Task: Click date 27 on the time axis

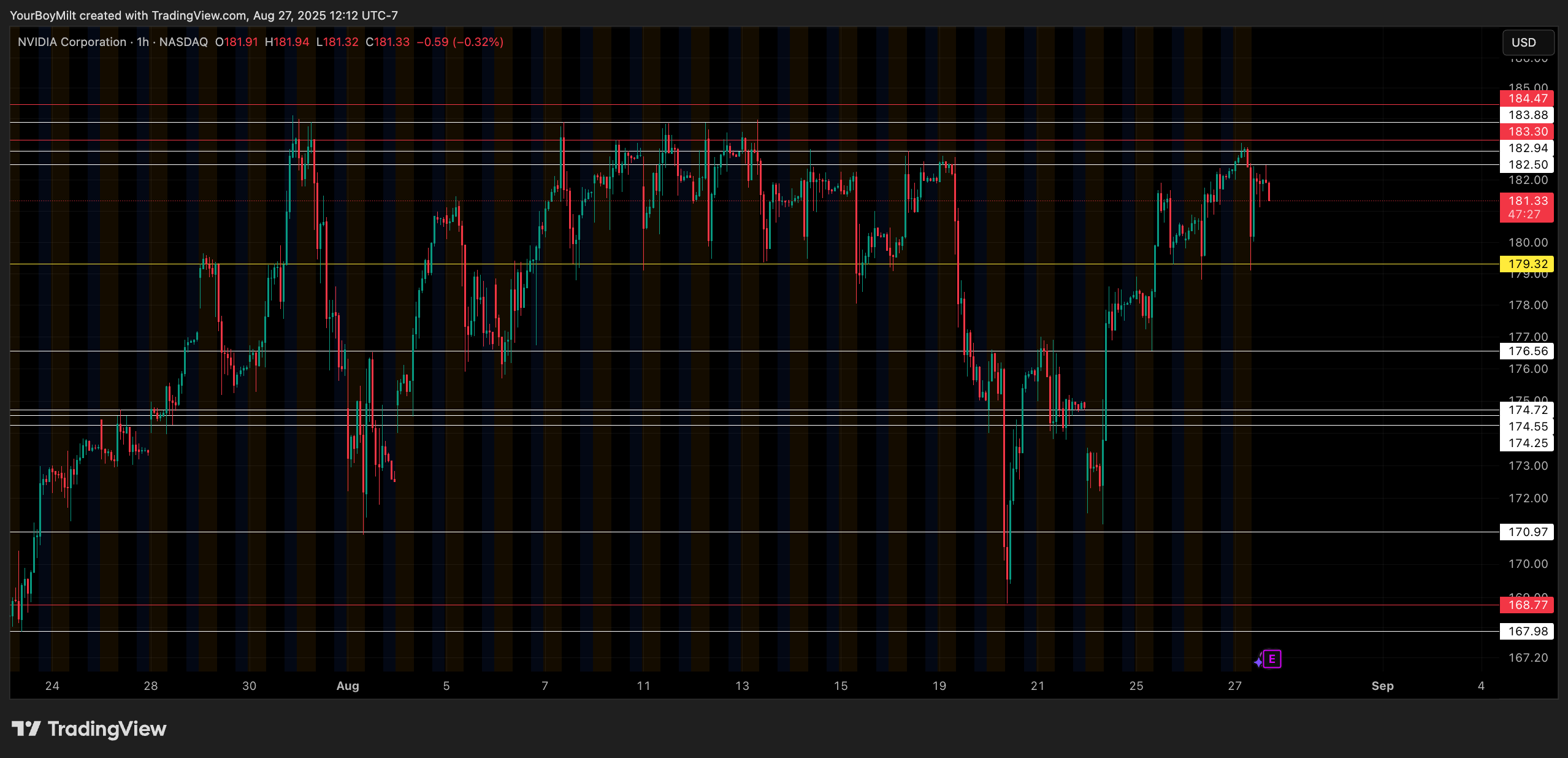Action: point(1234,686)
